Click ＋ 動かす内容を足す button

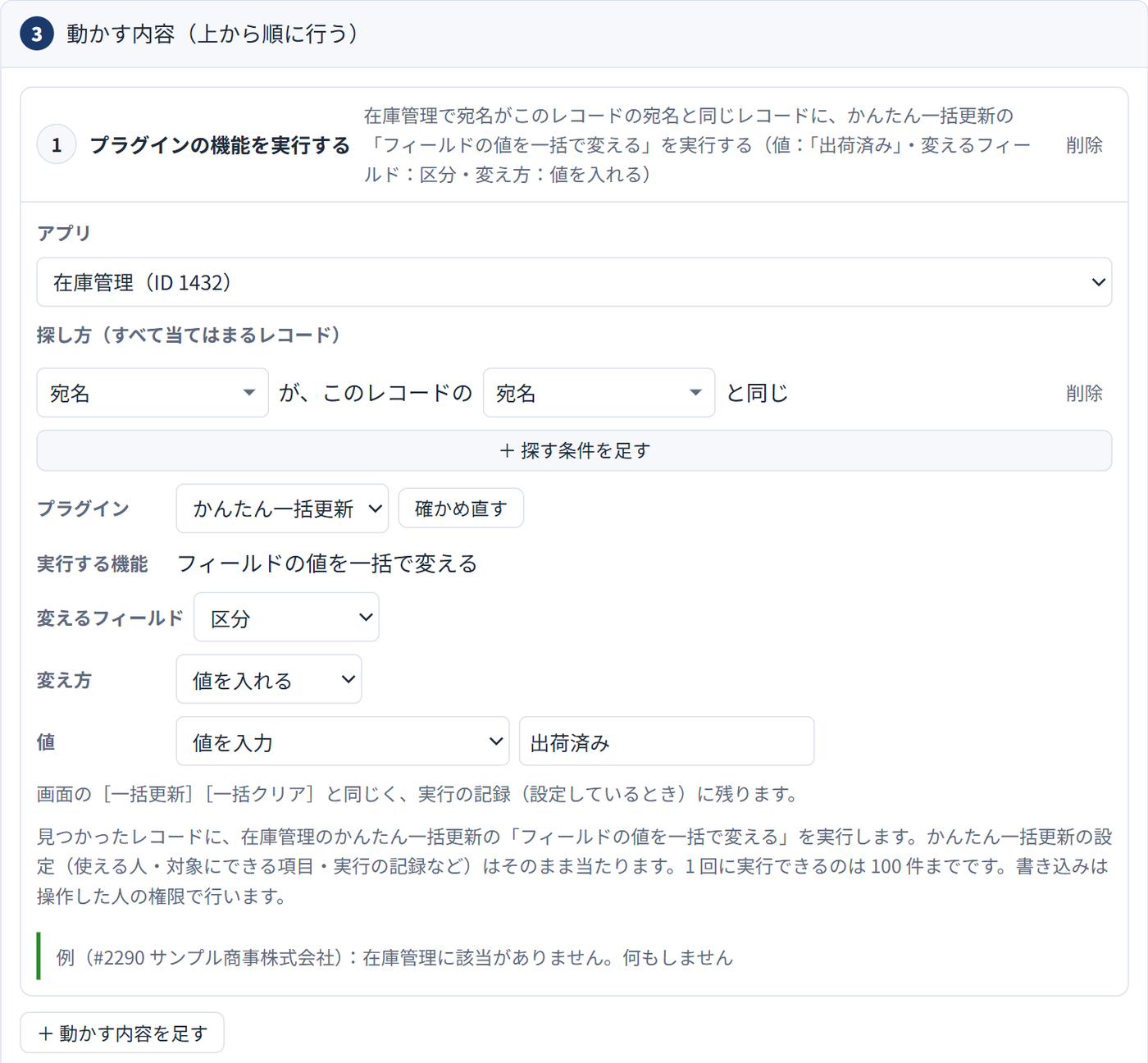point(122,1033)
